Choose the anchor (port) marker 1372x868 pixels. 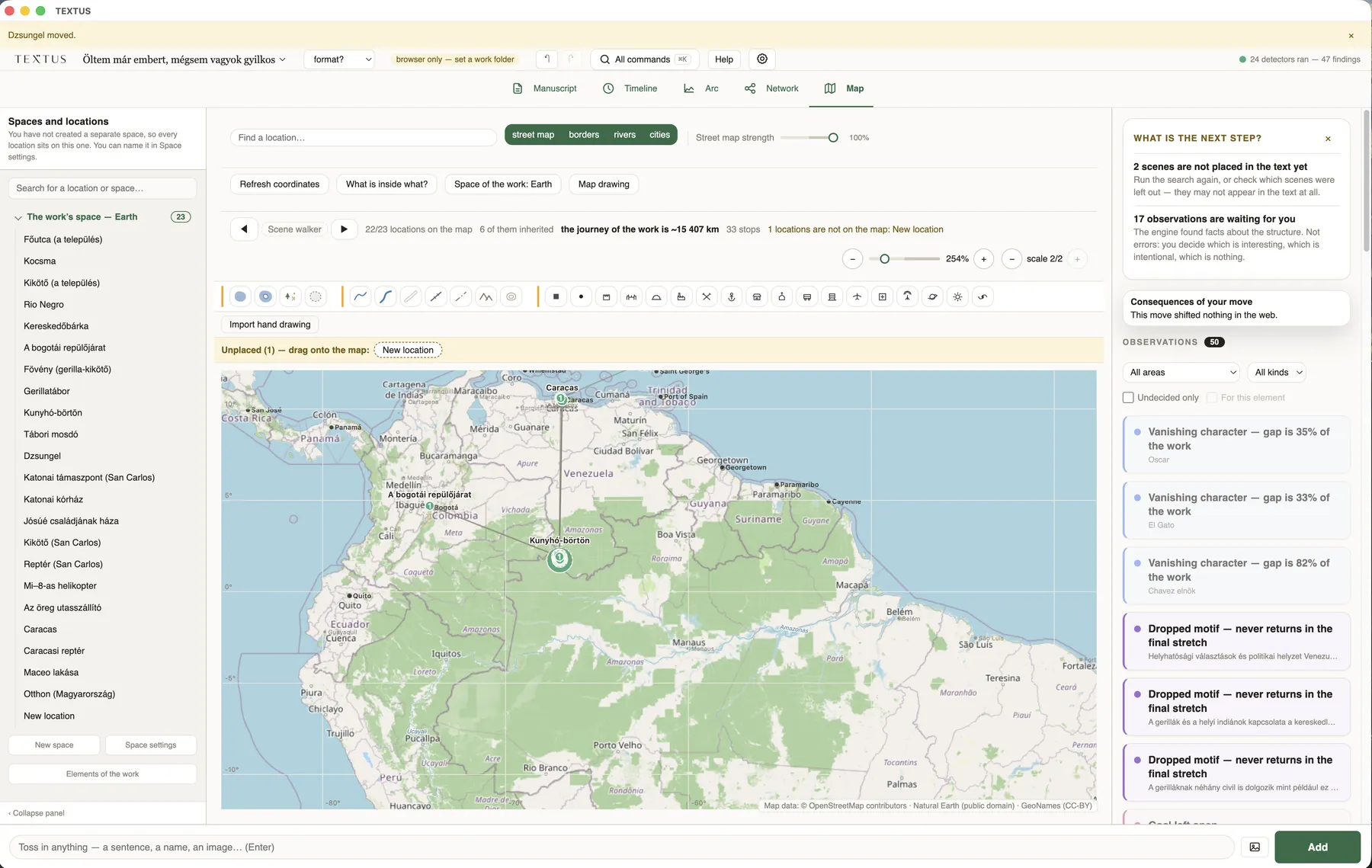tap(732, 297)
